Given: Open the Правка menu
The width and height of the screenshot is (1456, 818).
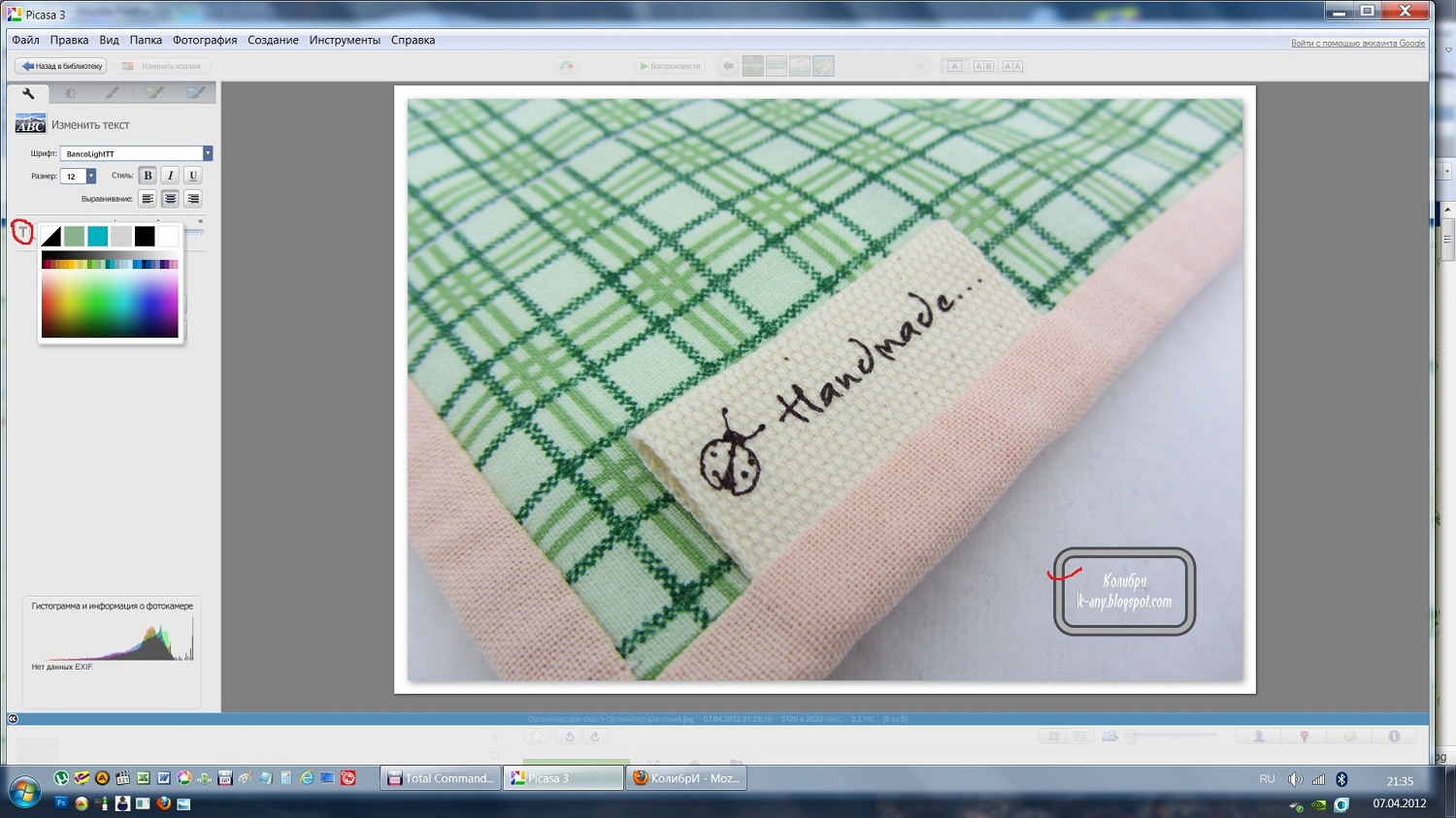Looking at the screenshot, I should point(69,41).
